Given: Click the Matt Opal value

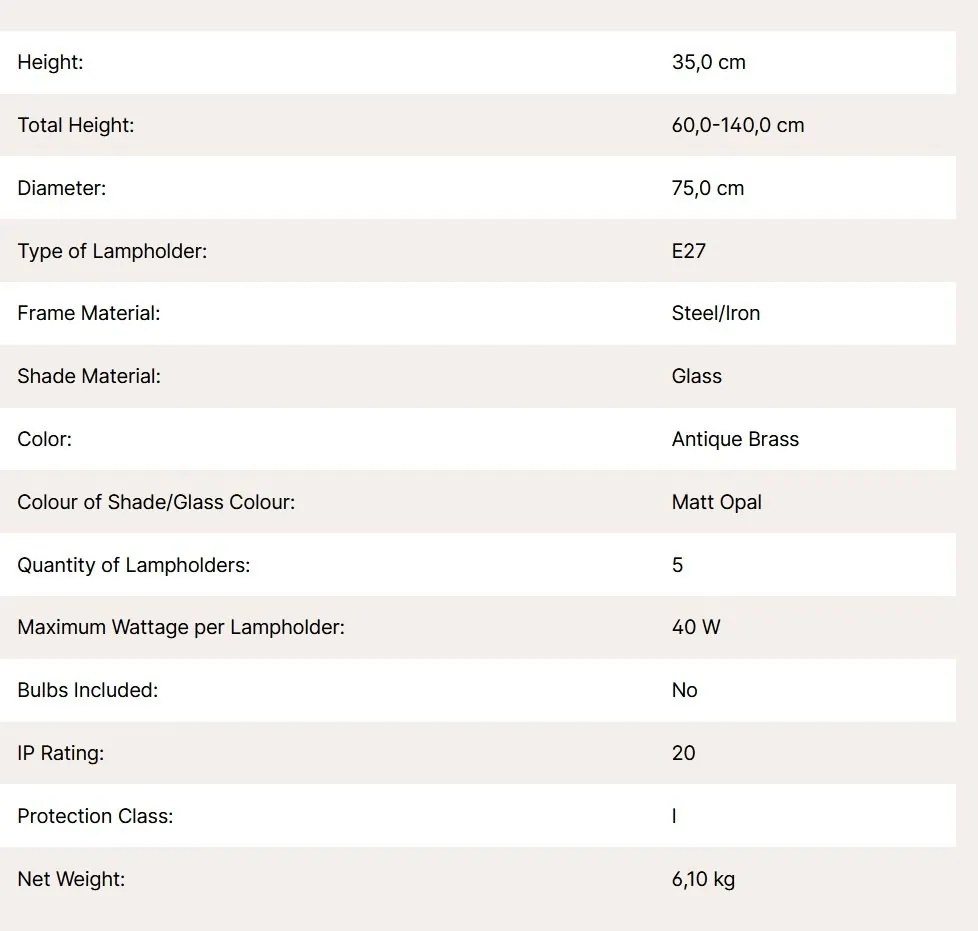Looking at the screenshot, I should (717, 502).
